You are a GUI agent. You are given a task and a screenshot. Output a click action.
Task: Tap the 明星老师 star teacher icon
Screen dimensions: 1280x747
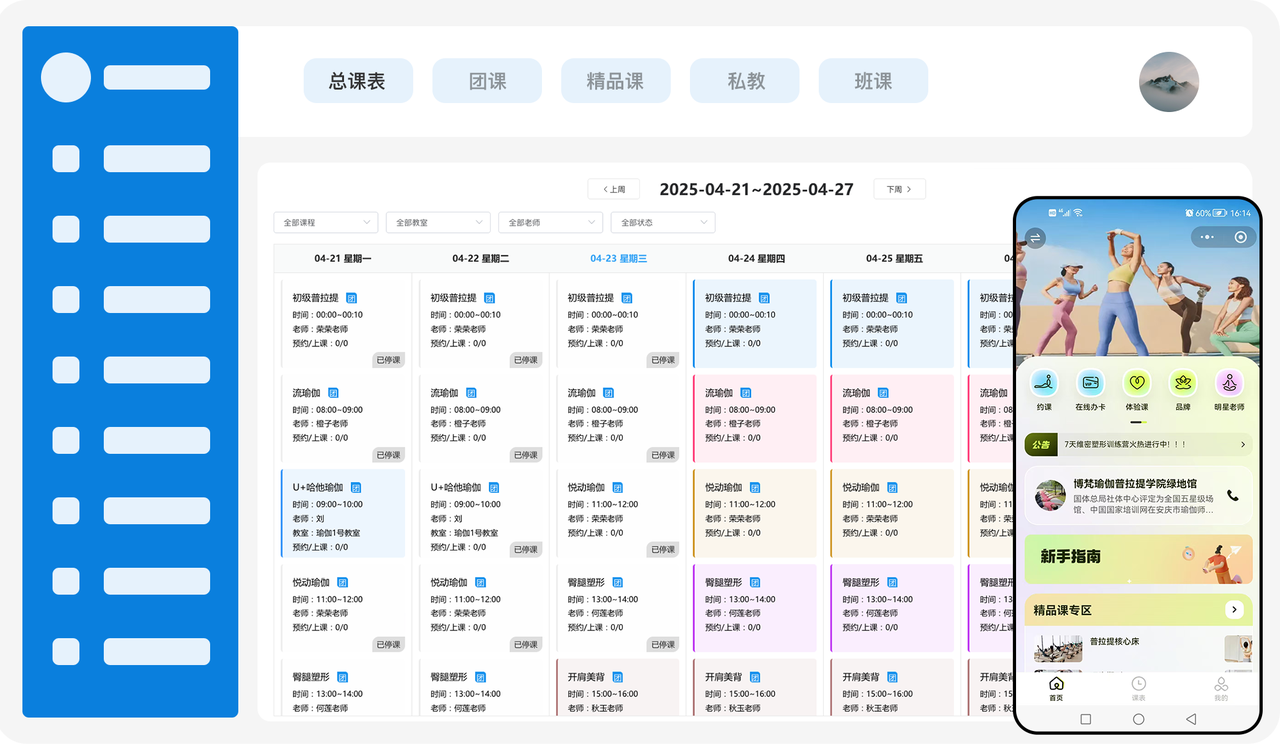pyautogui.click(x=1229, y=383)
